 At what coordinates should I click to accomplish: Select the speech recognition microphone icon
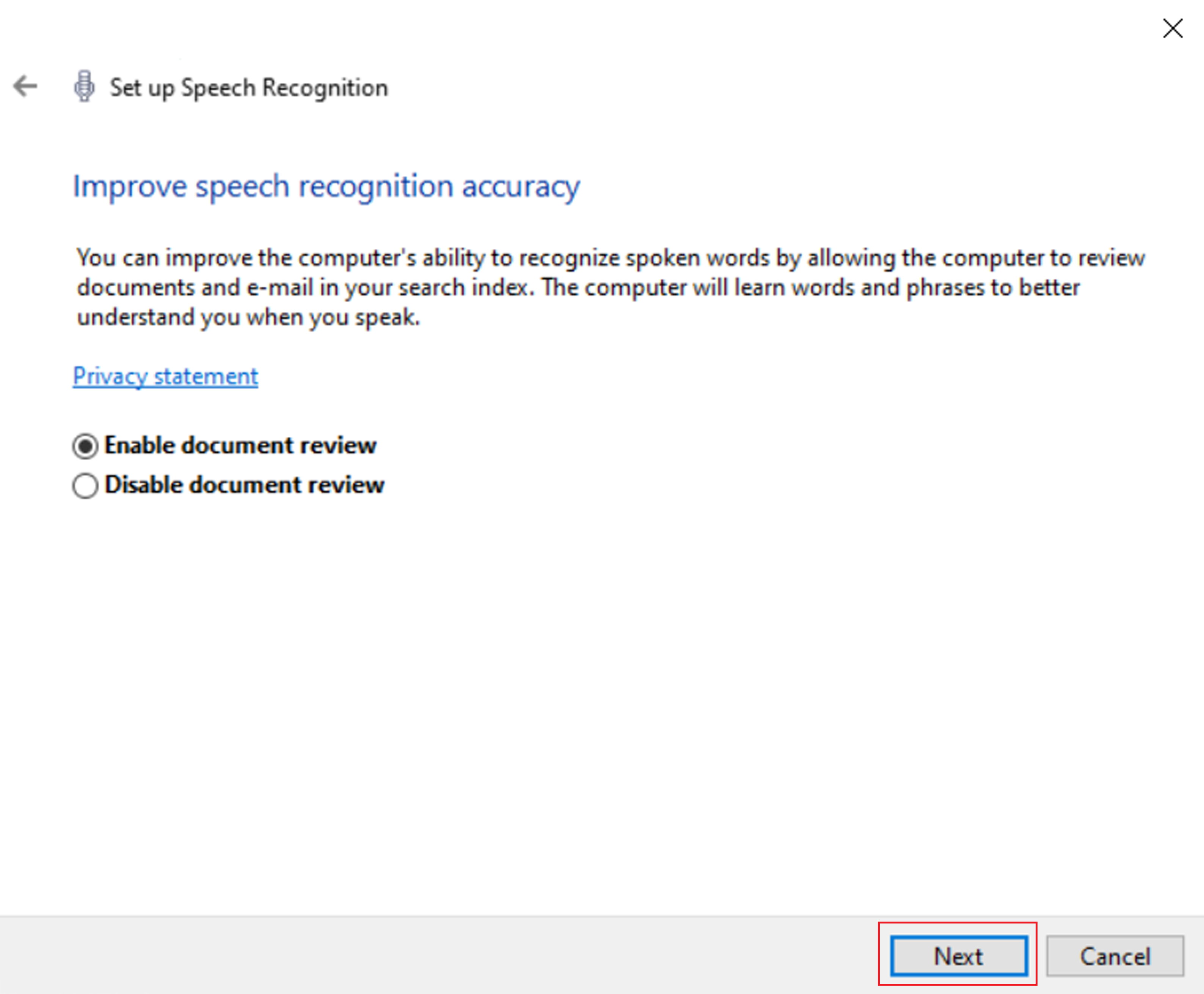click(84, 86)
